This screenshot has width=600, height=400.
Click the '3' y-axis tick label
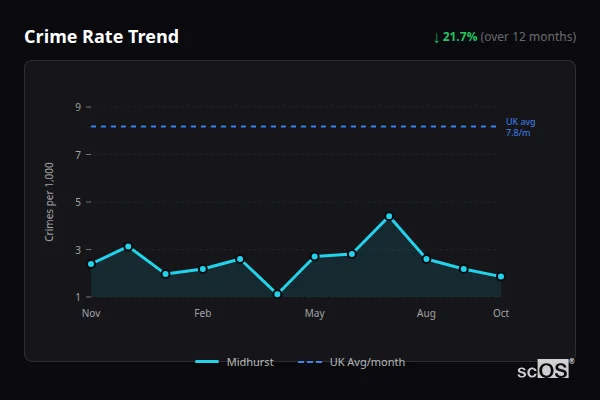click(x=78, y=250)
